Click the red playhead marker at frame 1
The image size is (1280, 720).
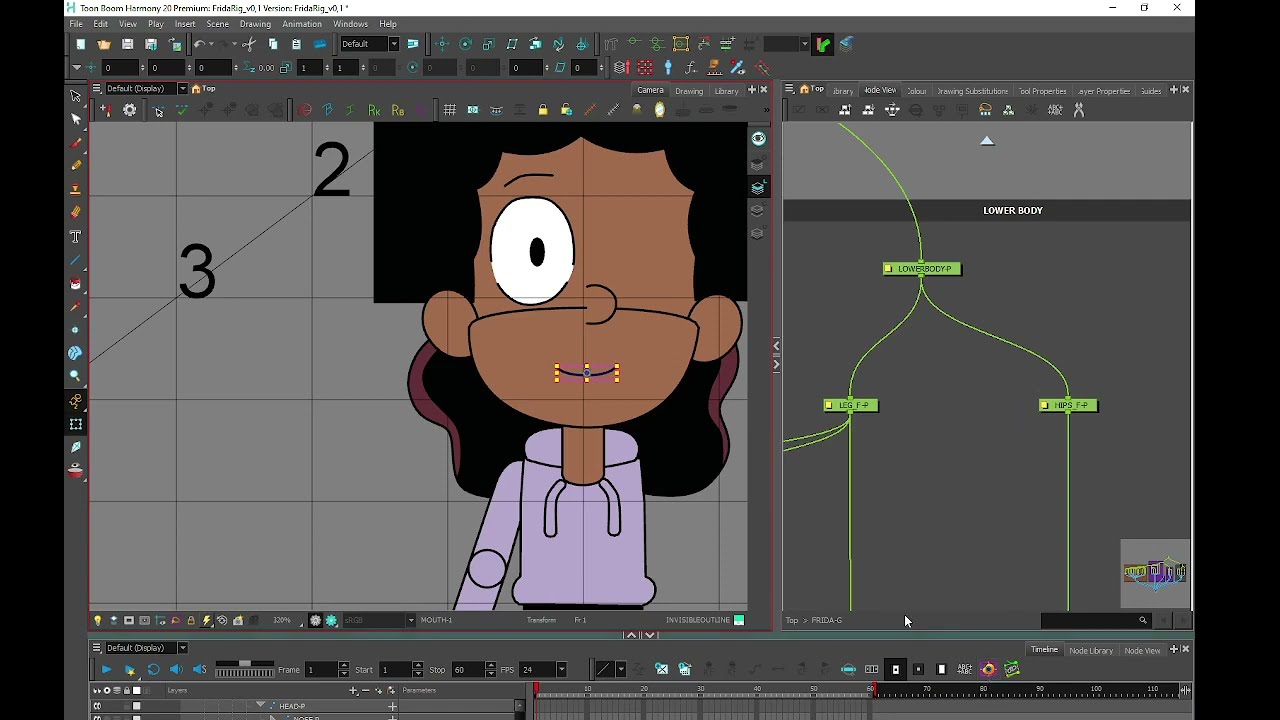pyautogui.click(x=536, y=689)
